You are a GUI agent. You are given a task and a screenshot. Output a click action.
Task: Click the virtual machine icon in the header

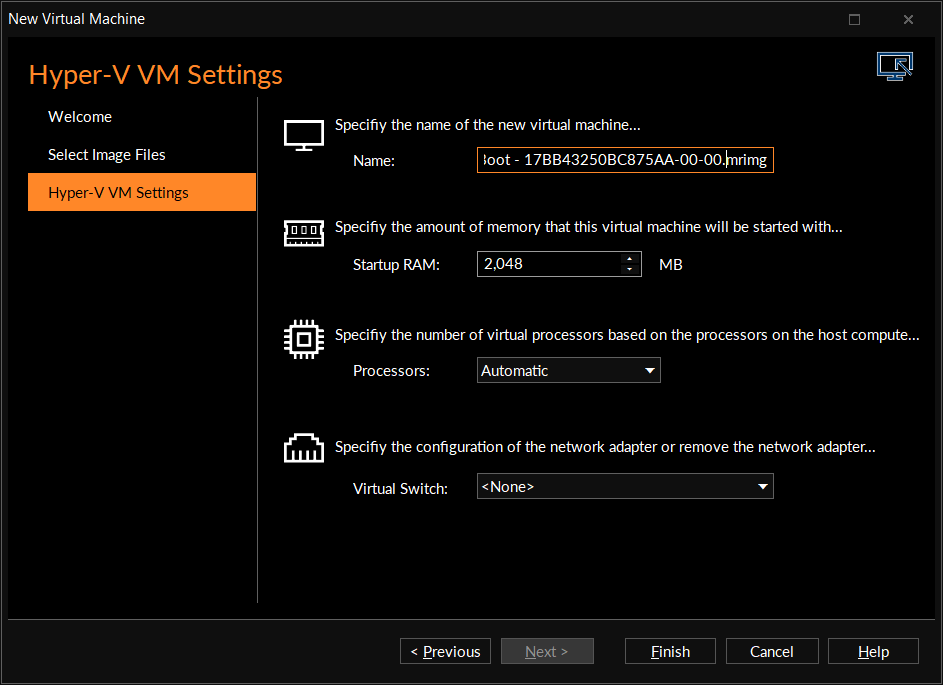[x=895, y=66]
